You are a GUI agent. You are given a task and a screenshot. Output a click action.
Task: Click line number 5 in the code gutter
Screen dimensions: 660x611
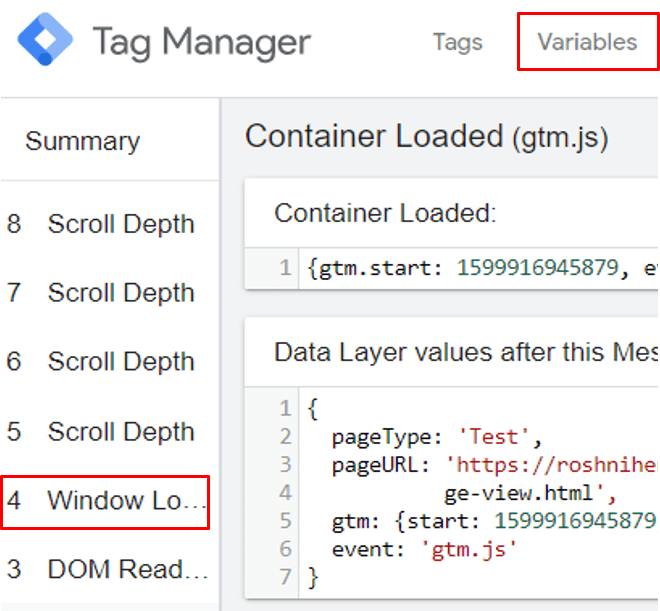click(x=285, y=521)
